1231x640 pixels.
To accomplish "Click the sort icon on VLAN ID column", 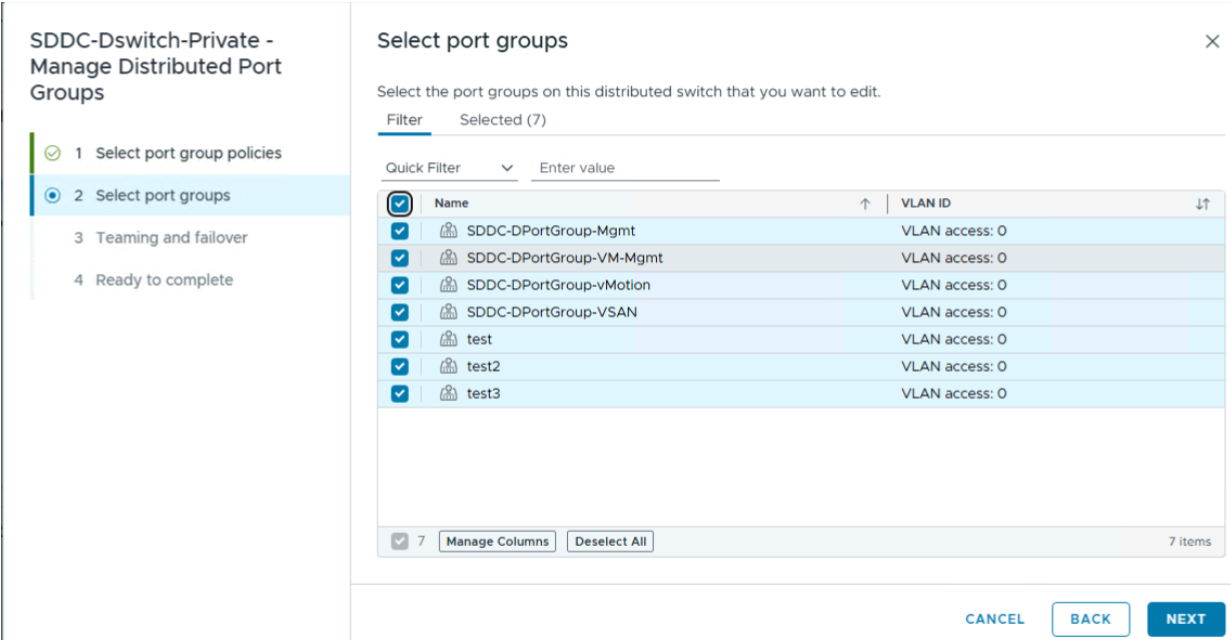I will coord(1202,204).
